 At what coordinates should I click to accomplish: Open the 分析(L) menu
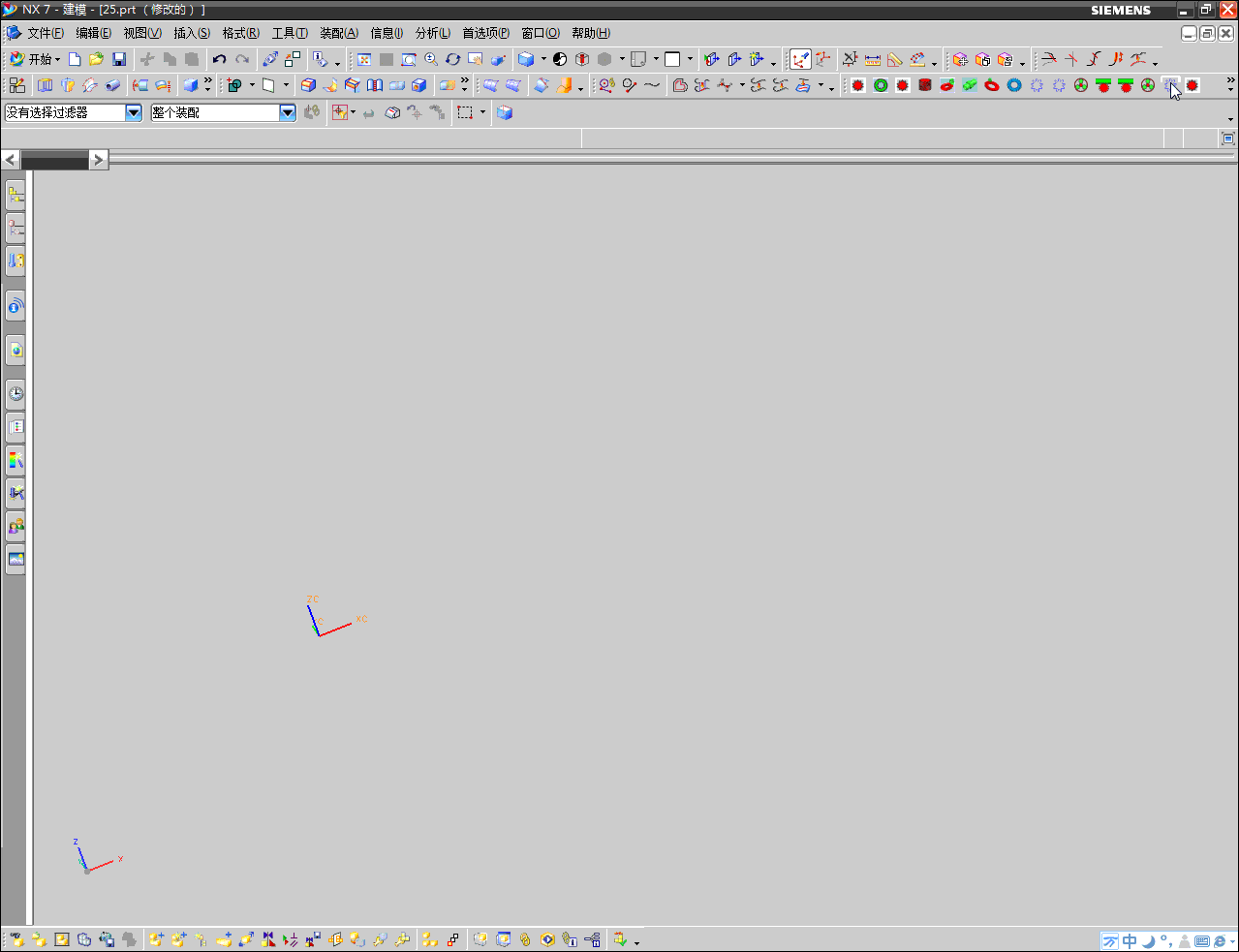click(x=433, y=33)
